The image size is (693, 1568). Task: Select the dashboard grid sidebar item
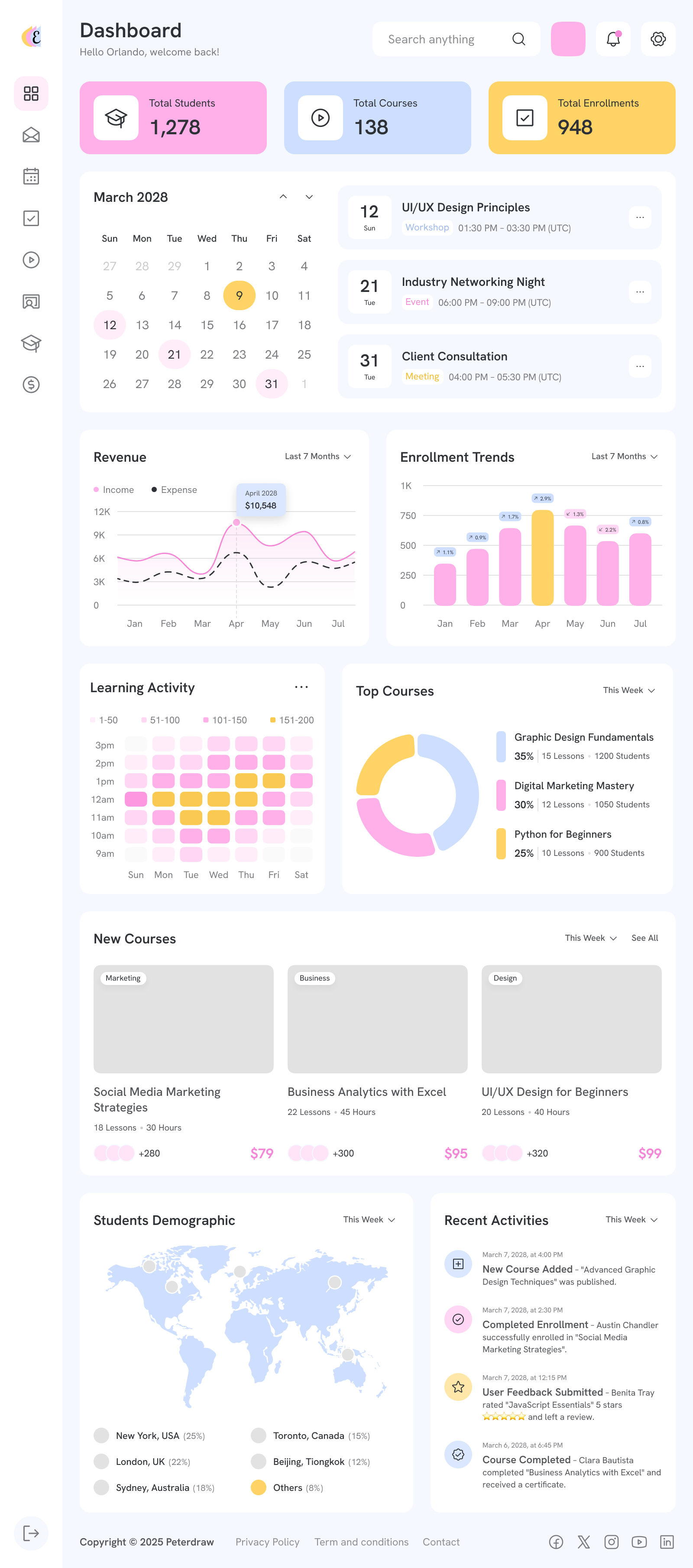(x=31, y=93)
